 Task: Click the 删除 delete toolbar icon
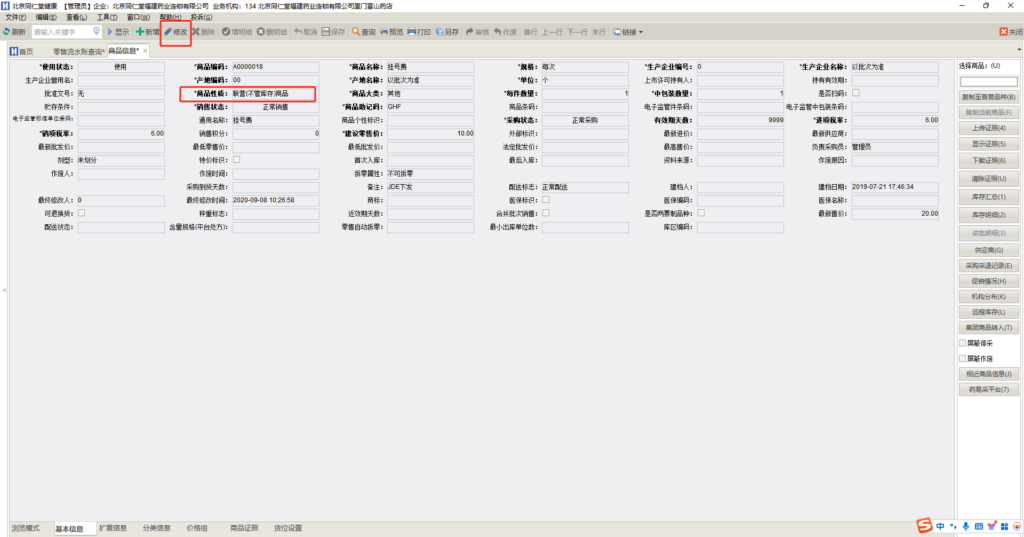(x=195, y=31)
